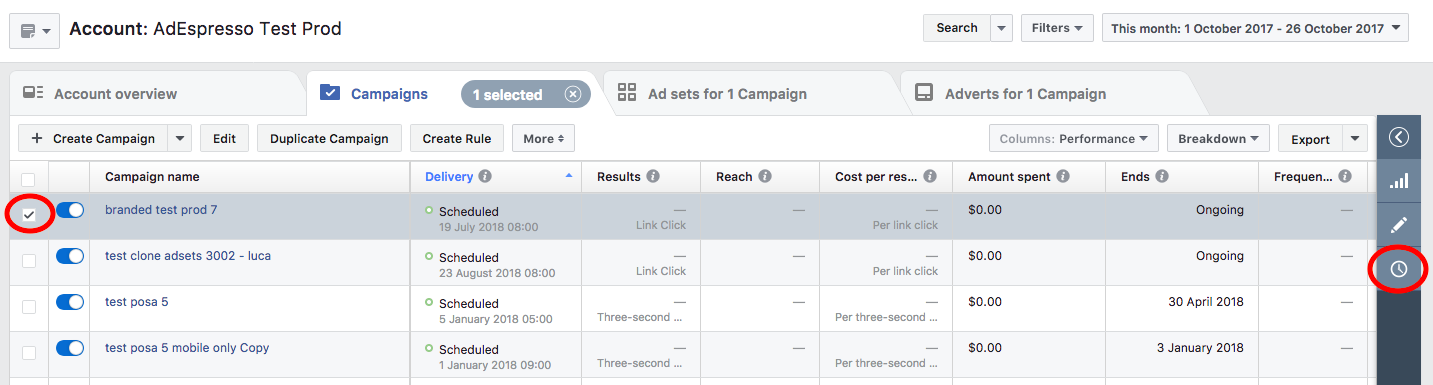Click the '23 August 2018 08:00' schedule text
The width and height of the screenshot is (1433, 385).
click(497, 273)
